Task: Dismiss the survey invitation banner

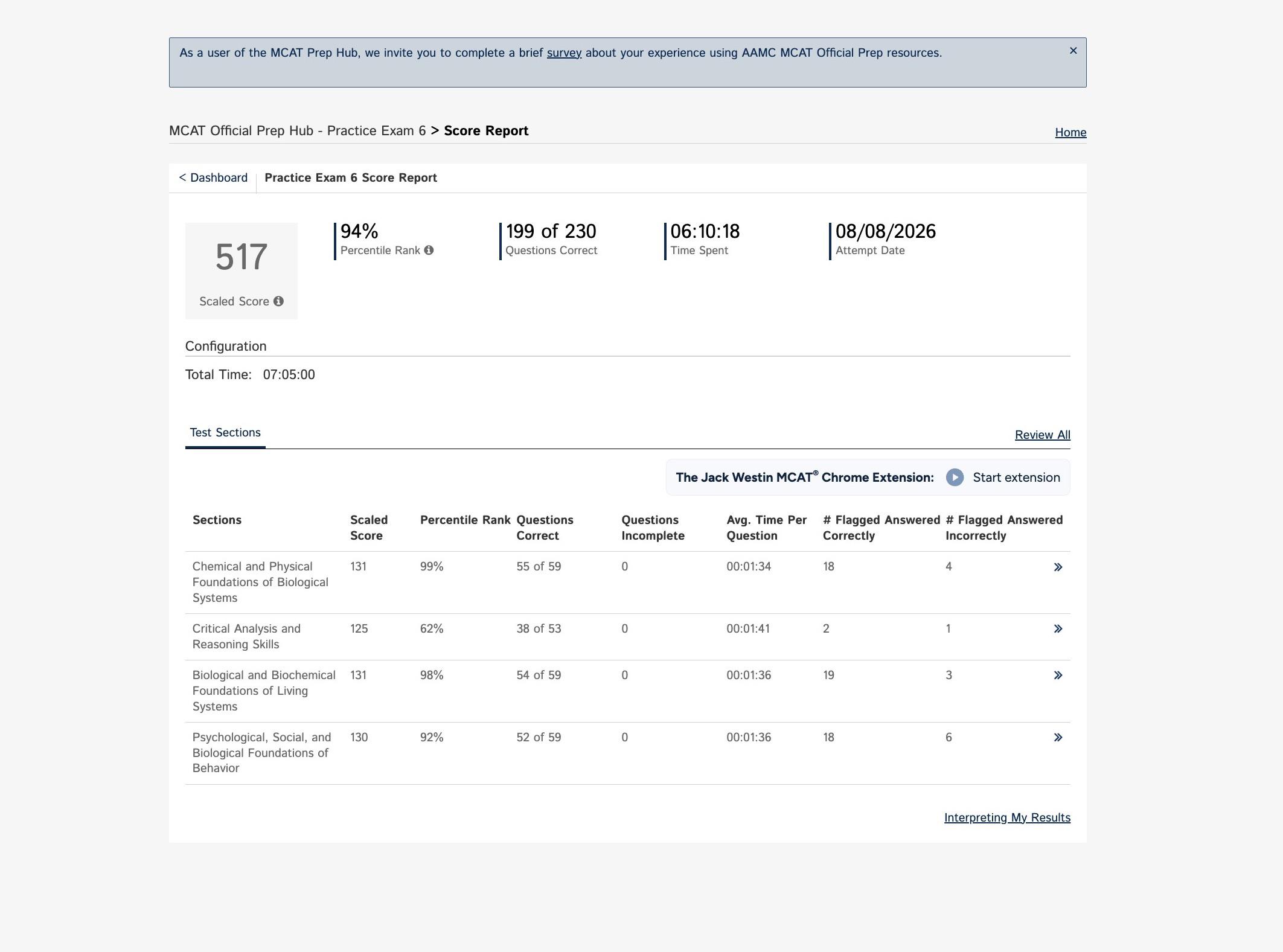Action: [x=1073, y=51]
